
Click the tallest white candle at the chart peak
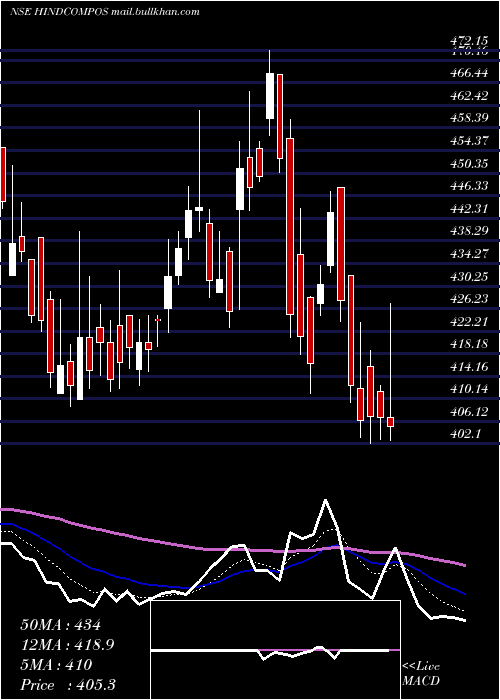point(270,96)
